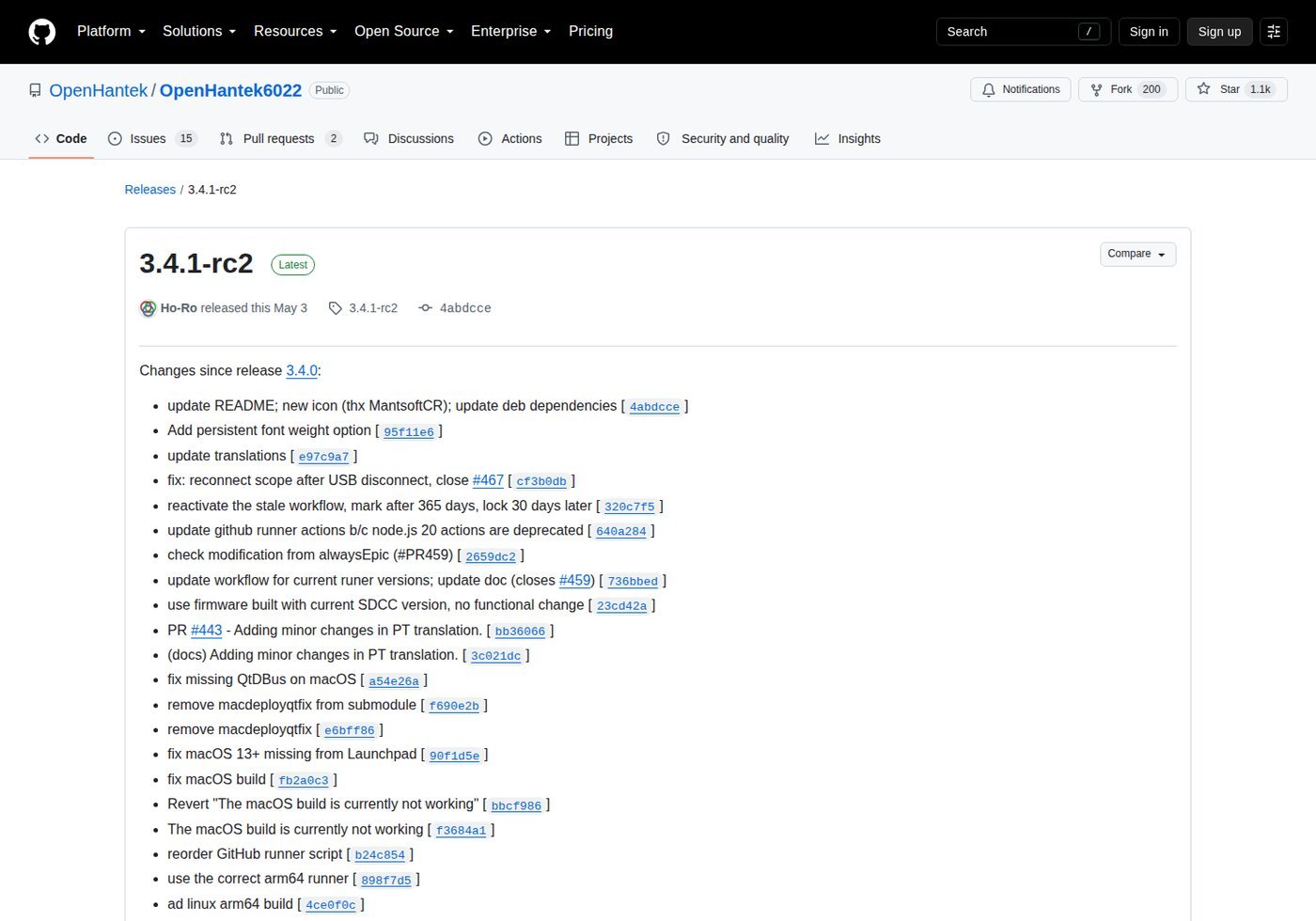Open the GitHub homepage logo
Screen dimensions: 1316x921
point(41,32)
